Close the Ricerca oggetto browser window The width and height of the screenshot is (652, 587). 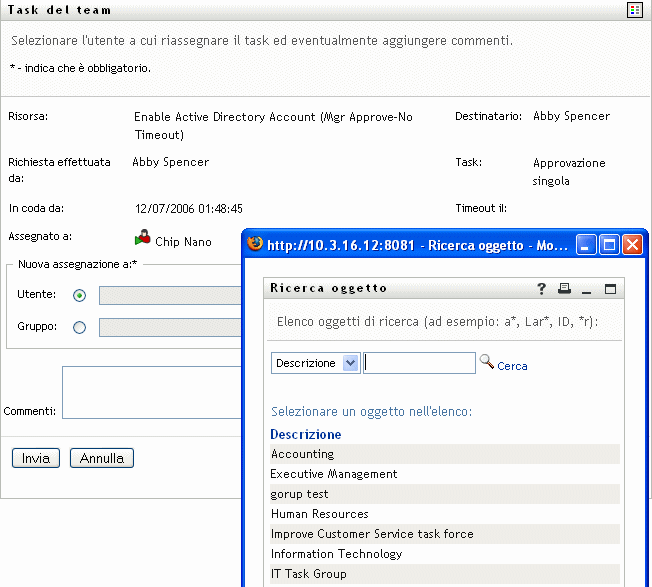[x=632, y=245]
